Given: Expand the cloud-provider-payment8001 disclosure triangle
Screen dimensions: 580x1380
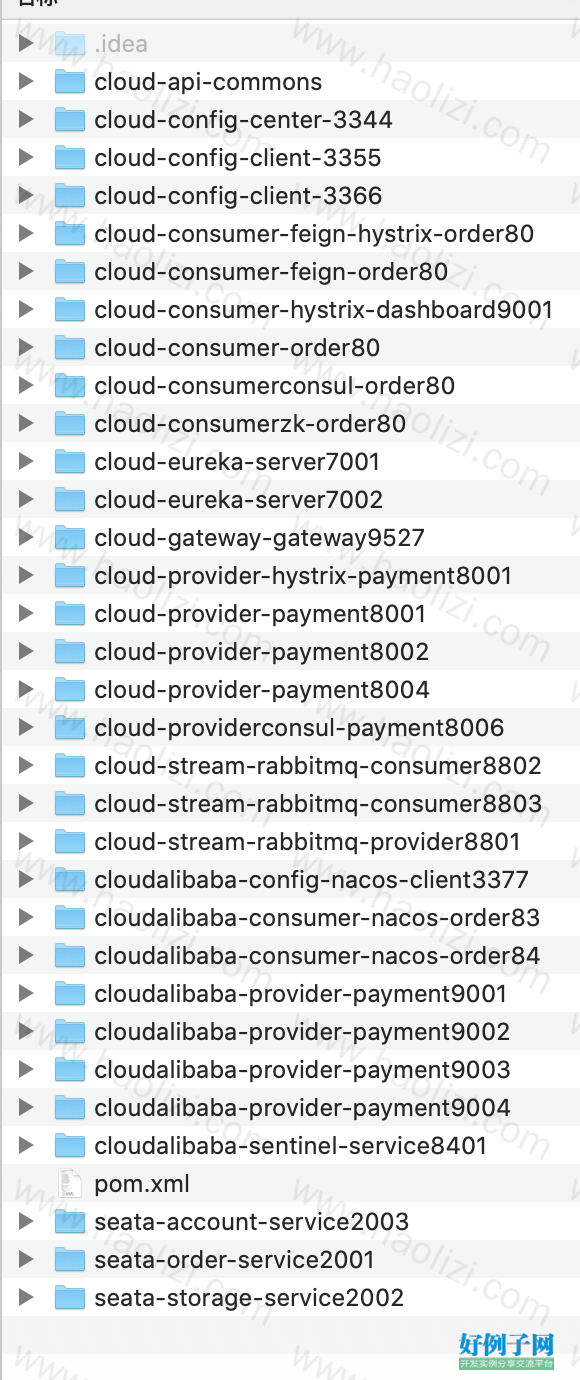Looking at the screenshot, I should click(26, 614).
